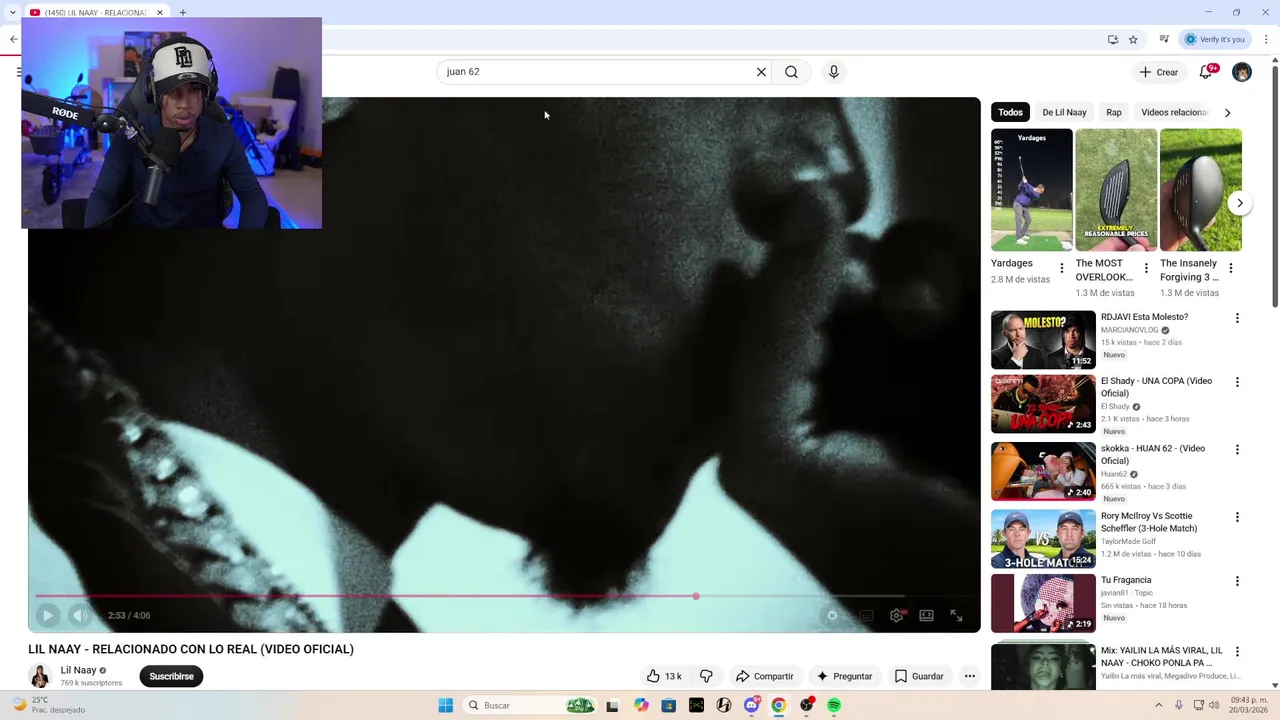Go back with browser back arrow
The image size is (1280, 720).
(x=13, y=39)
